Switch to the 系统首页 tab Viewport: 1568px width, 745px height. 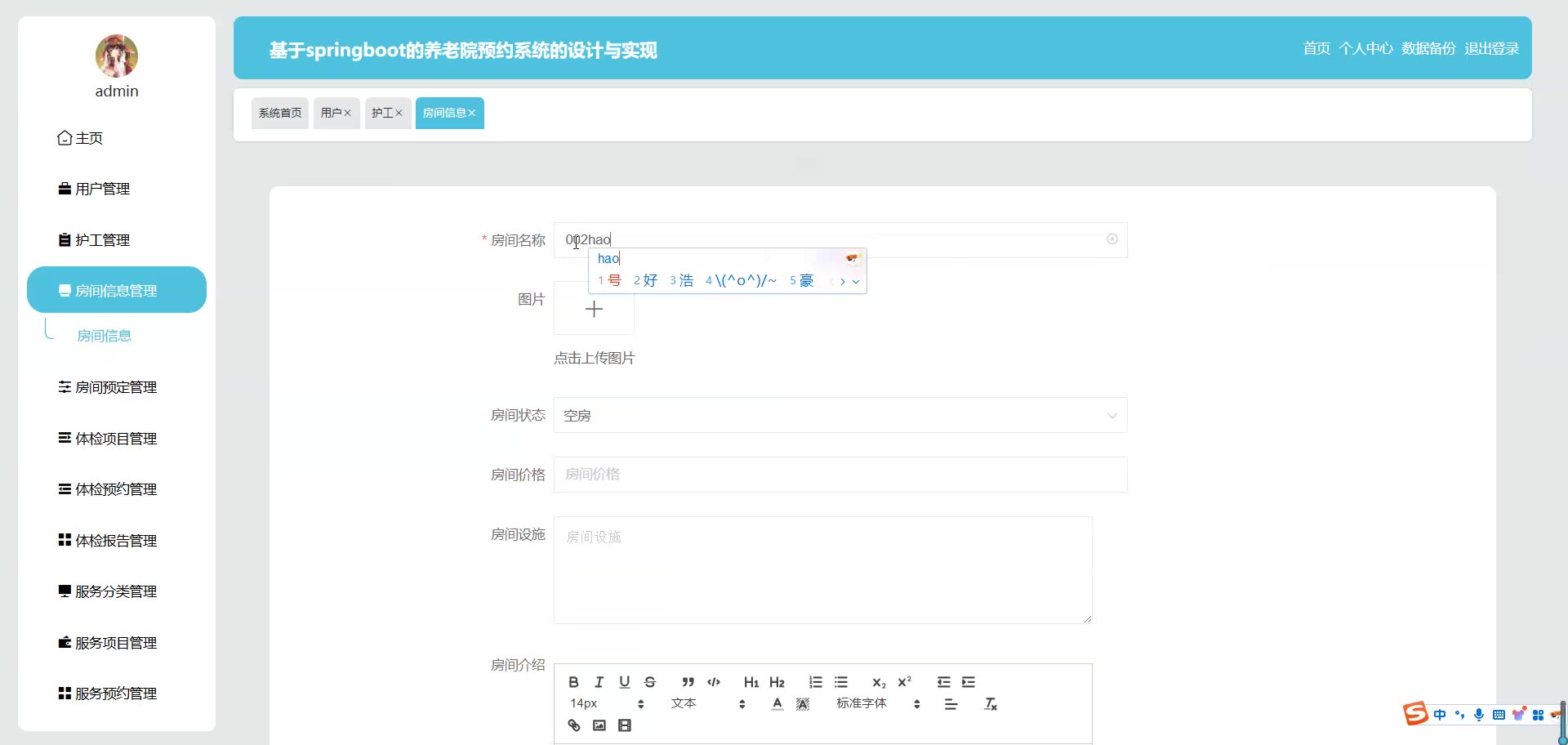pyautogui.click(x=280, y=113)
